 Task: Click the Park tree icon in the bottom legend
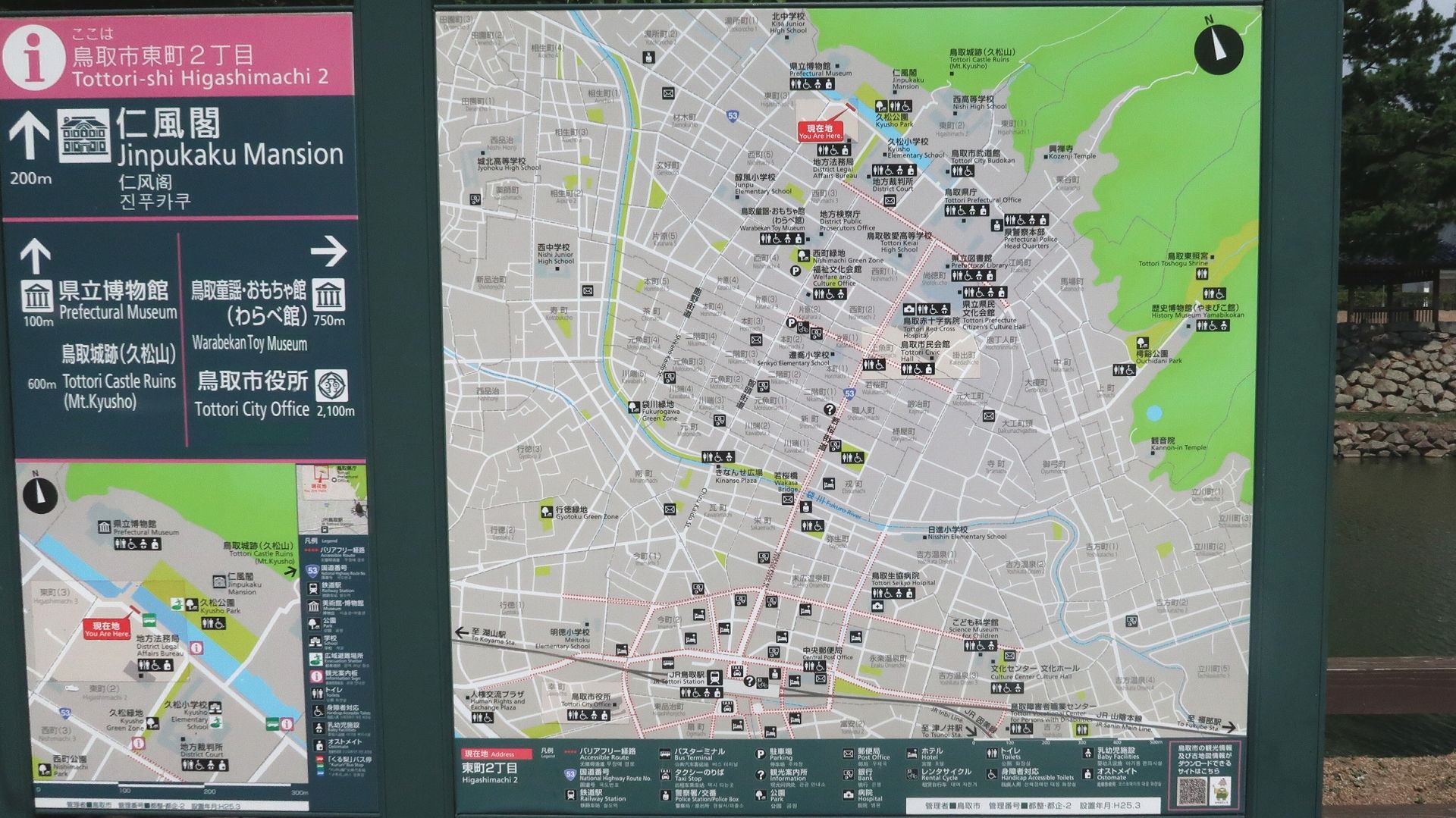[x=760, y=794]
